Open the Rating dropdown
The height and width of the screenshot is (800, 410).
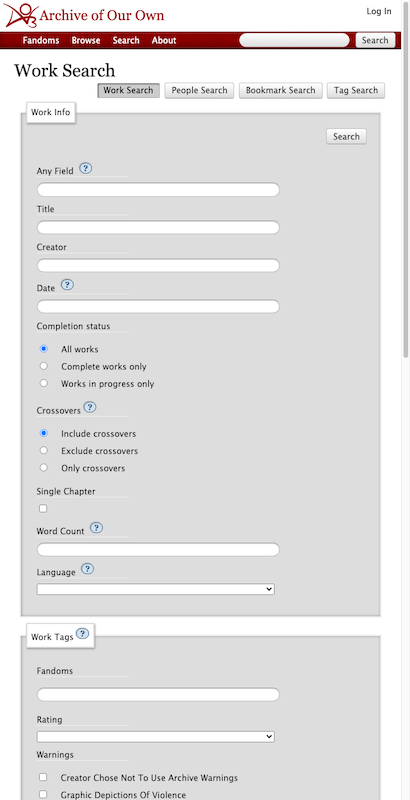pyautogui.click(x=156, y=737)
